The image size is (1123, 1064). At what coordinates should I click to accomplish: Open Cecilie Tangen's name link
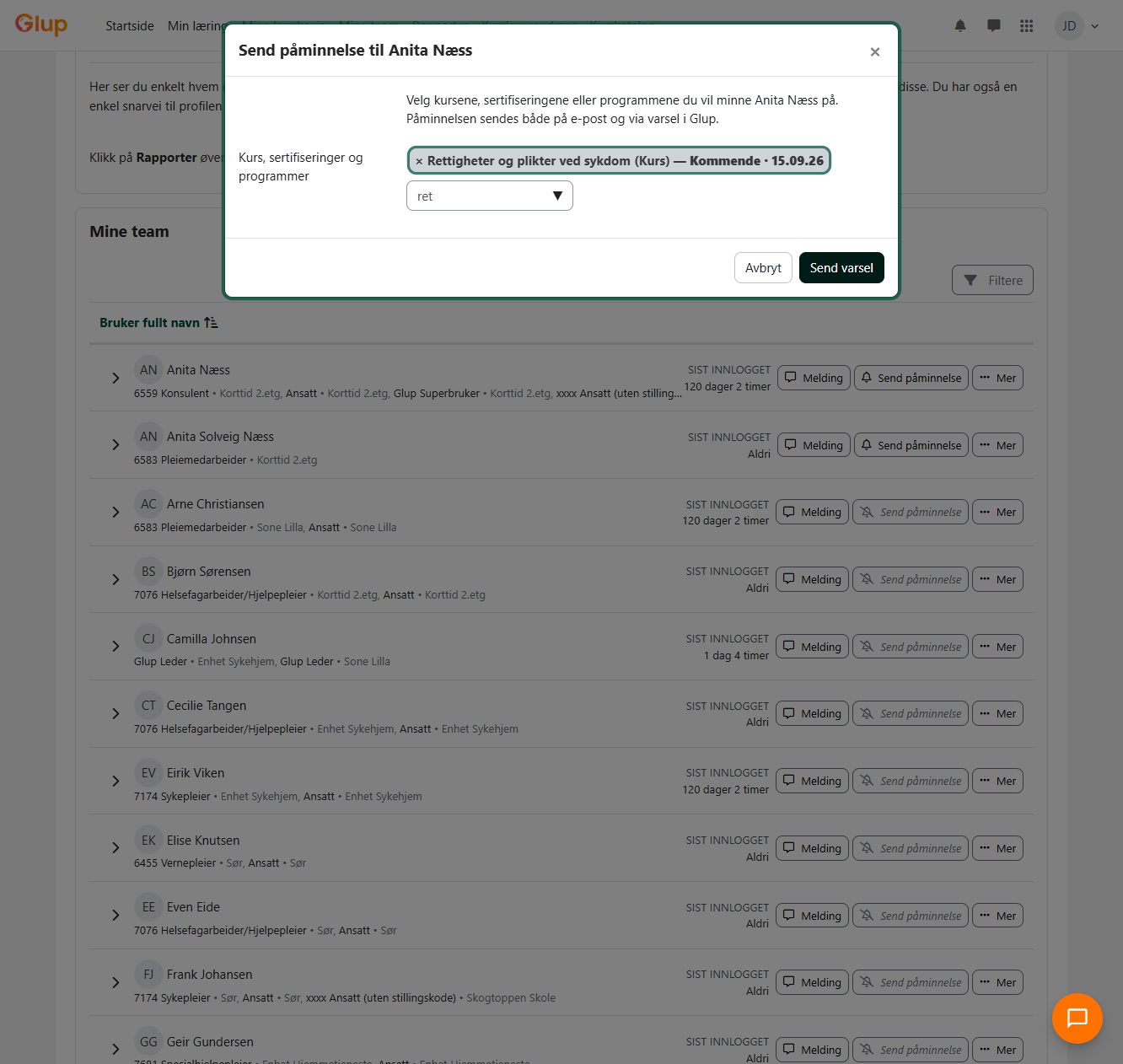(x=207, y=706)
